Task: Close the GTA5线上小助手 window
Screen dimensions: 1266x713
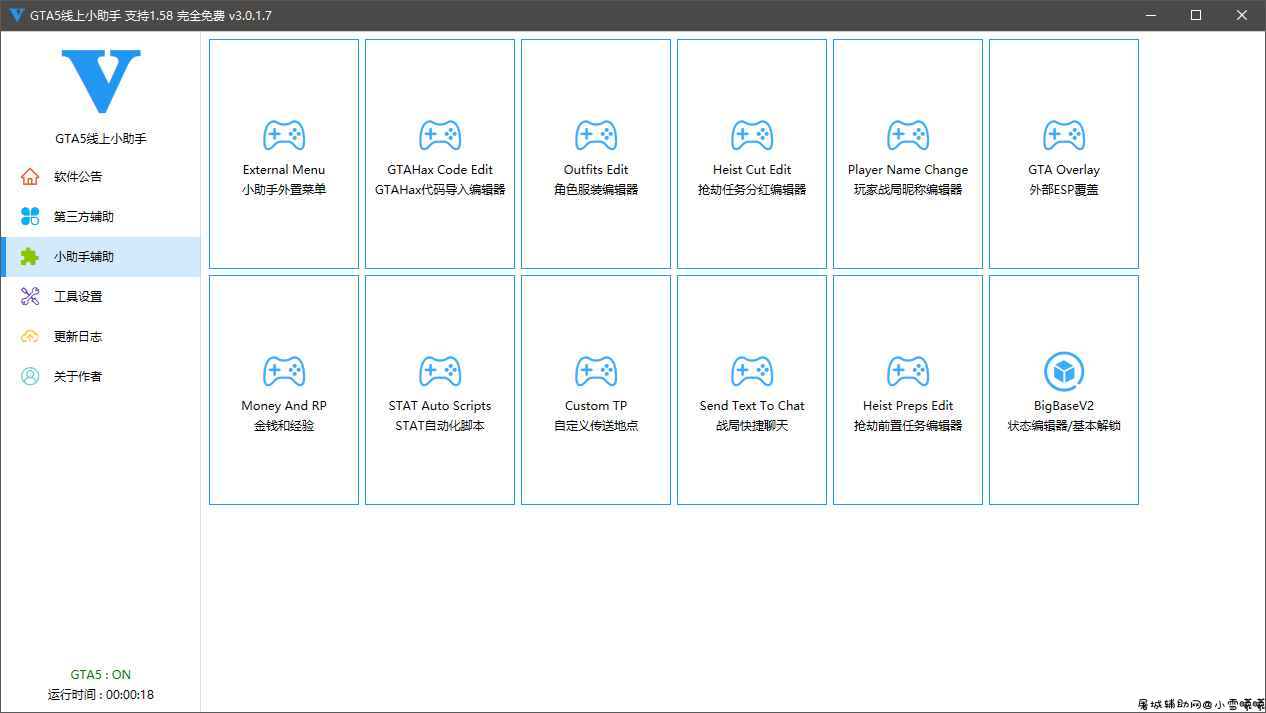Action: pos(1242,15)
